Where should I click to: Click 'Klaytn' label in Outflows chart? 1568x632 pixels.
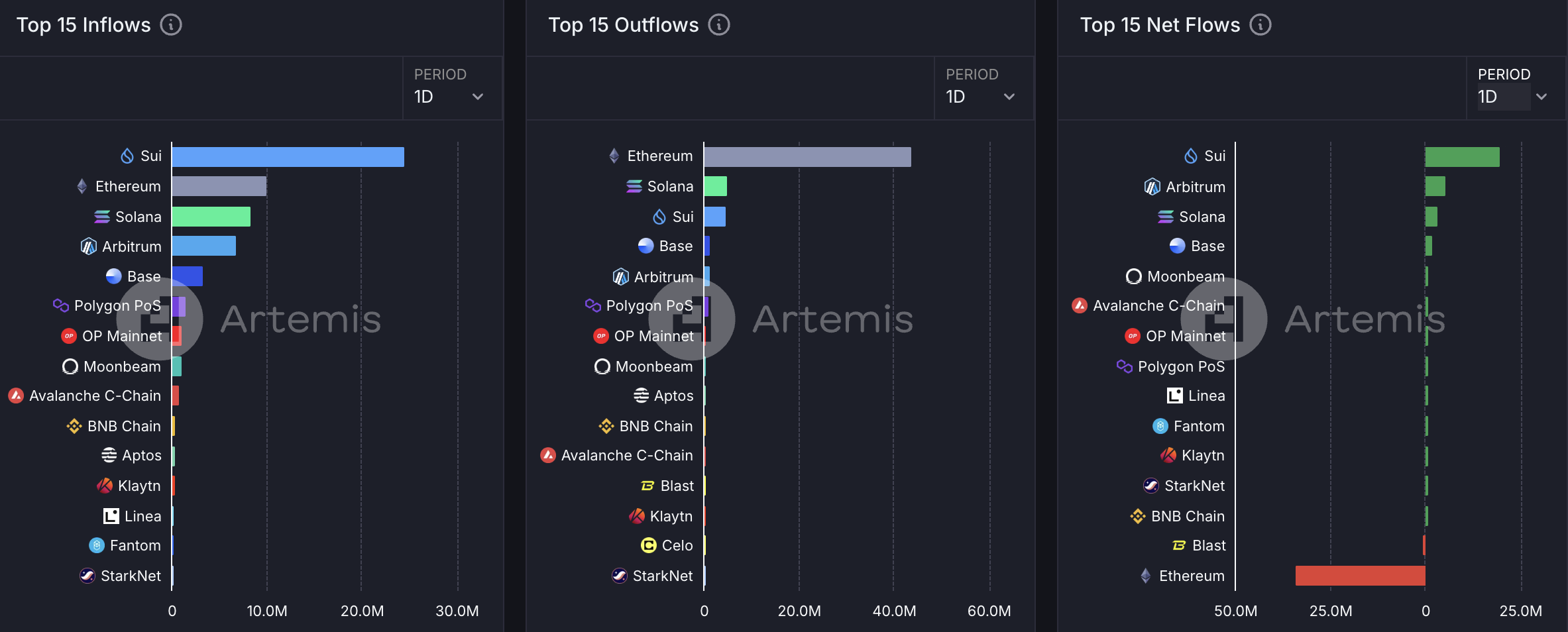tap(671, 517)
